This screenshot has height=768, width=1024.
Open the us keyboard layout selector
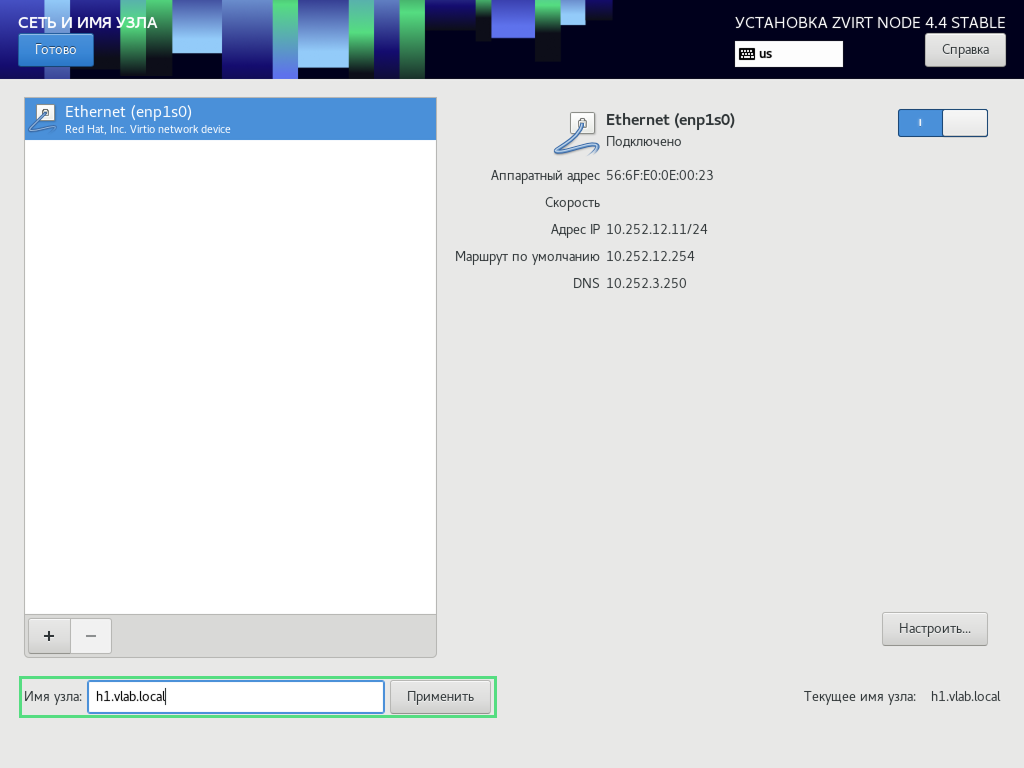[x=788, y=54]
